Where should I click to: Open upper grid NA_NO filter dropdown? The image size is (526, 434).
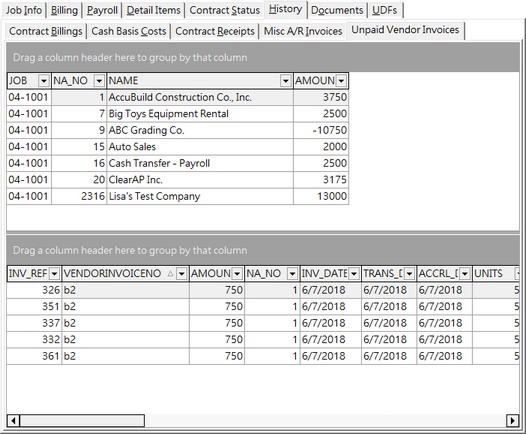(99, 81)
